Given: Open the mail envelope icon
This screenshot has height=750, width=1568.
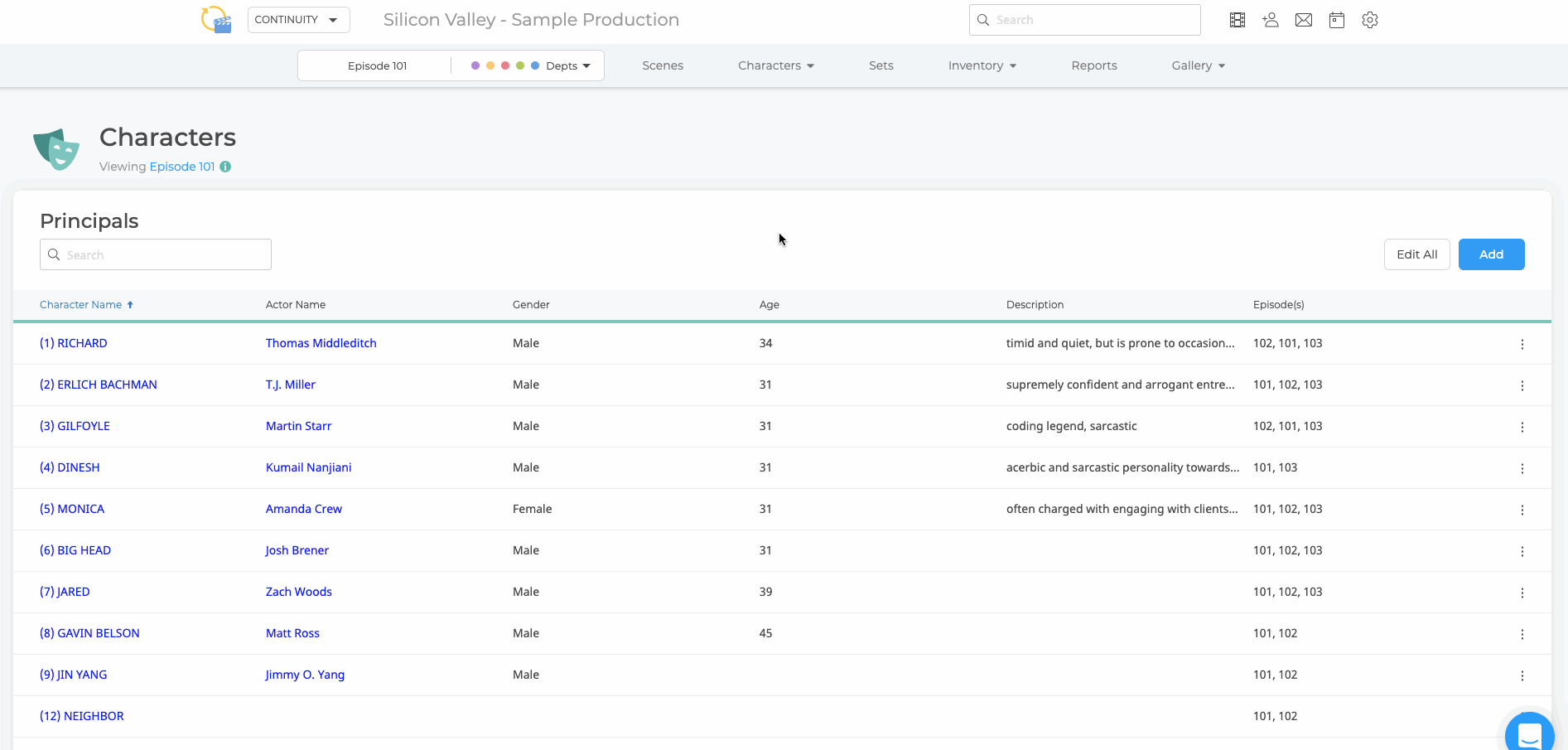Looking at the screenshot, I should click(1304, 20).
